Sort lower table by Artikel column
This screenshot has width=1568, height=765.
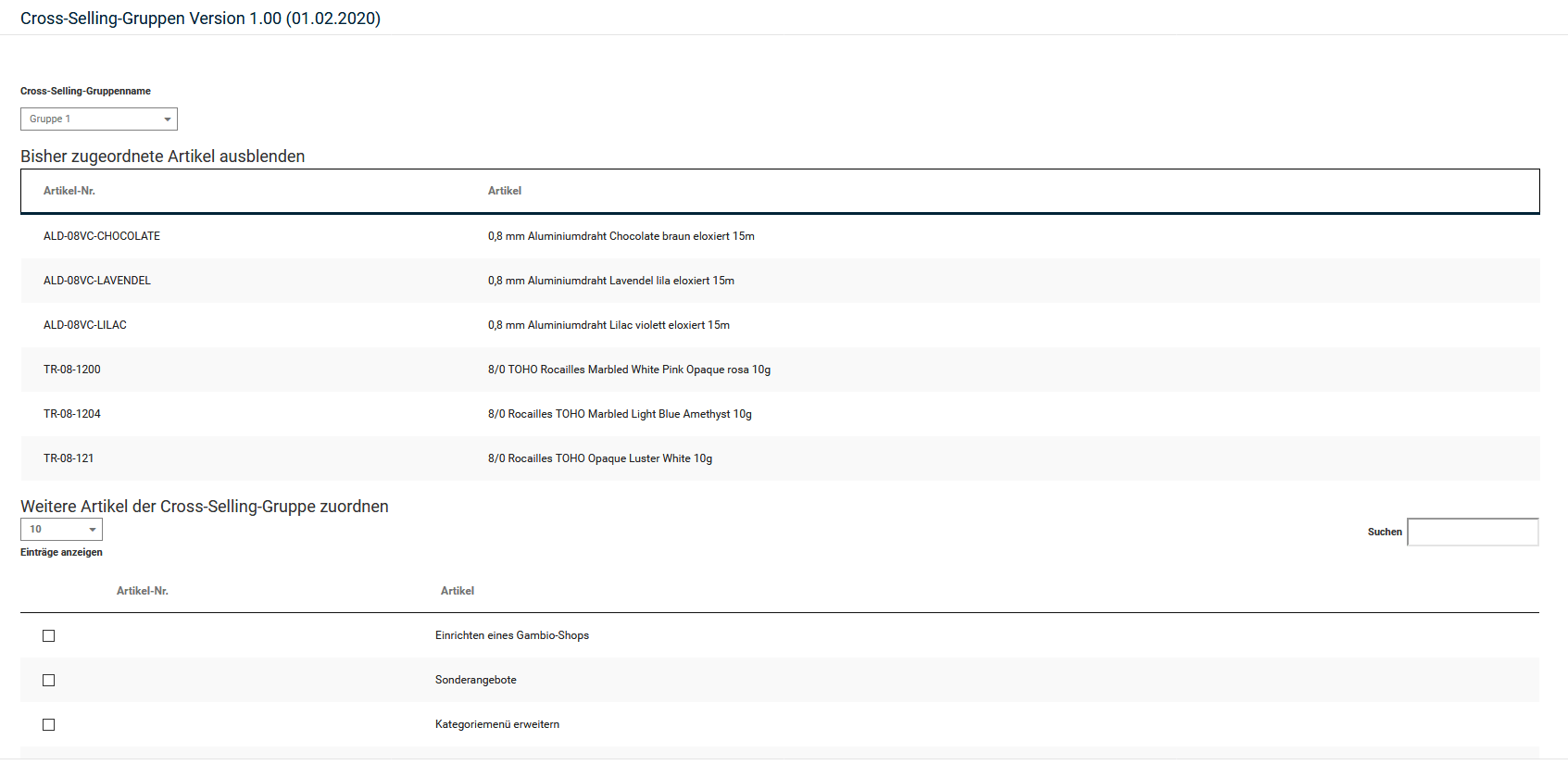click(458, 591)
